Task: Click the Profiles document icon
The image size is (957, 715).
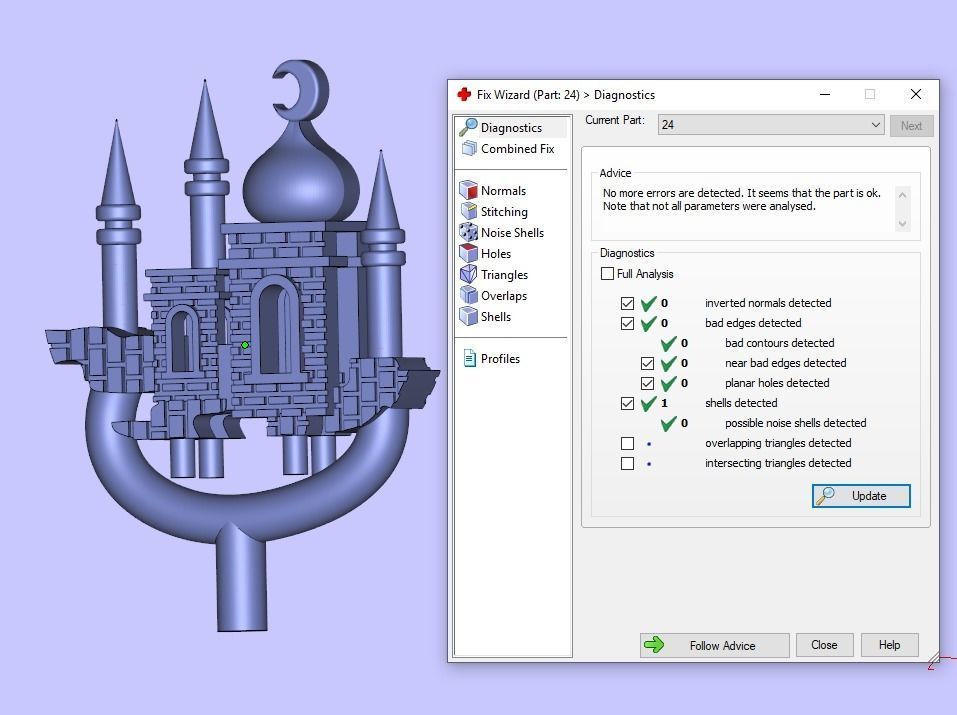Action: coord(469,358)
